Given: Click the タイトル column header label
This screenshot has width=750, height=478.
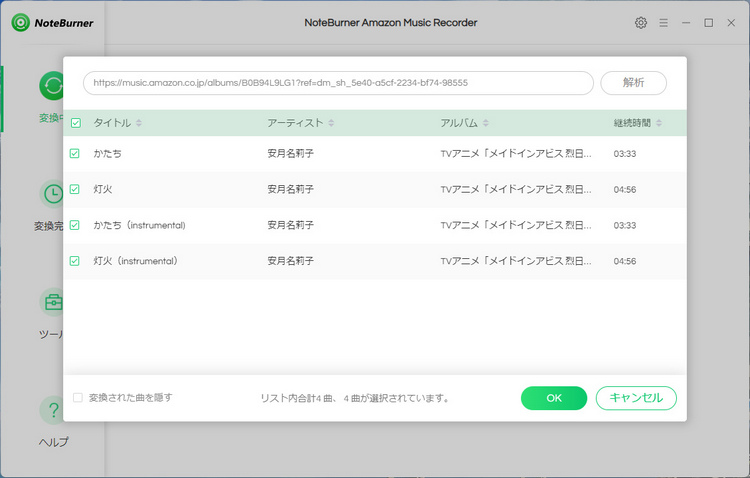Looking at the screenshot, I should click(x=112, y=123).
